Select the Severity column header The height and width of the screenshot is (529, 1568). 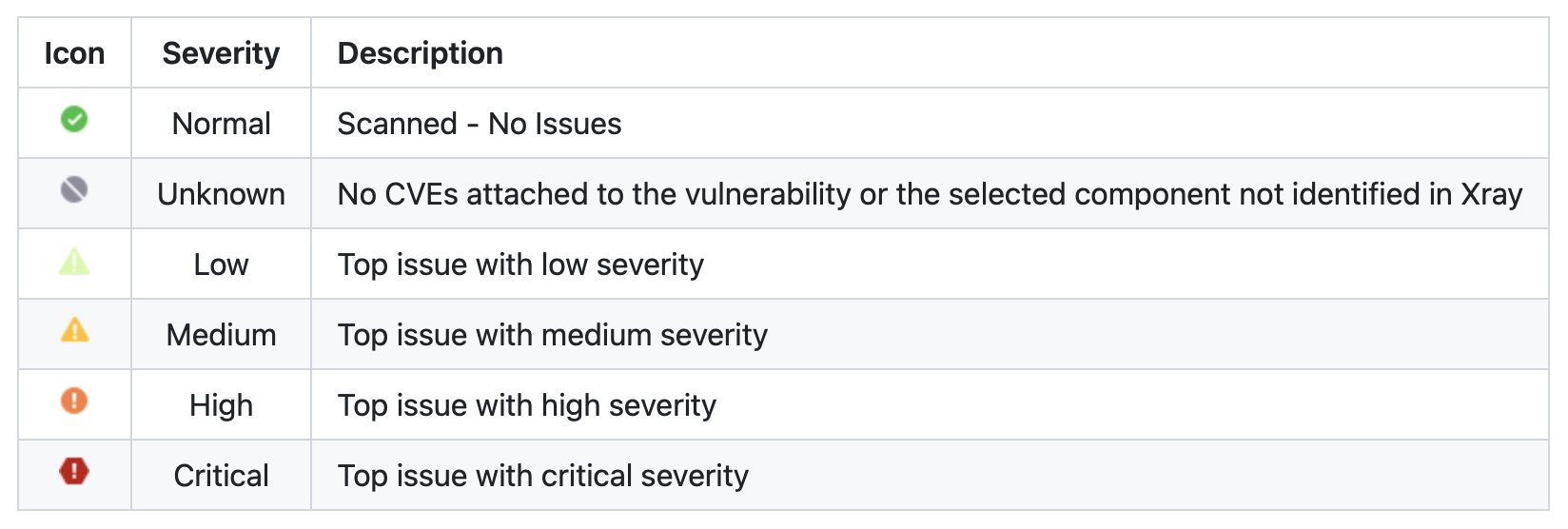tap(221, 53)
